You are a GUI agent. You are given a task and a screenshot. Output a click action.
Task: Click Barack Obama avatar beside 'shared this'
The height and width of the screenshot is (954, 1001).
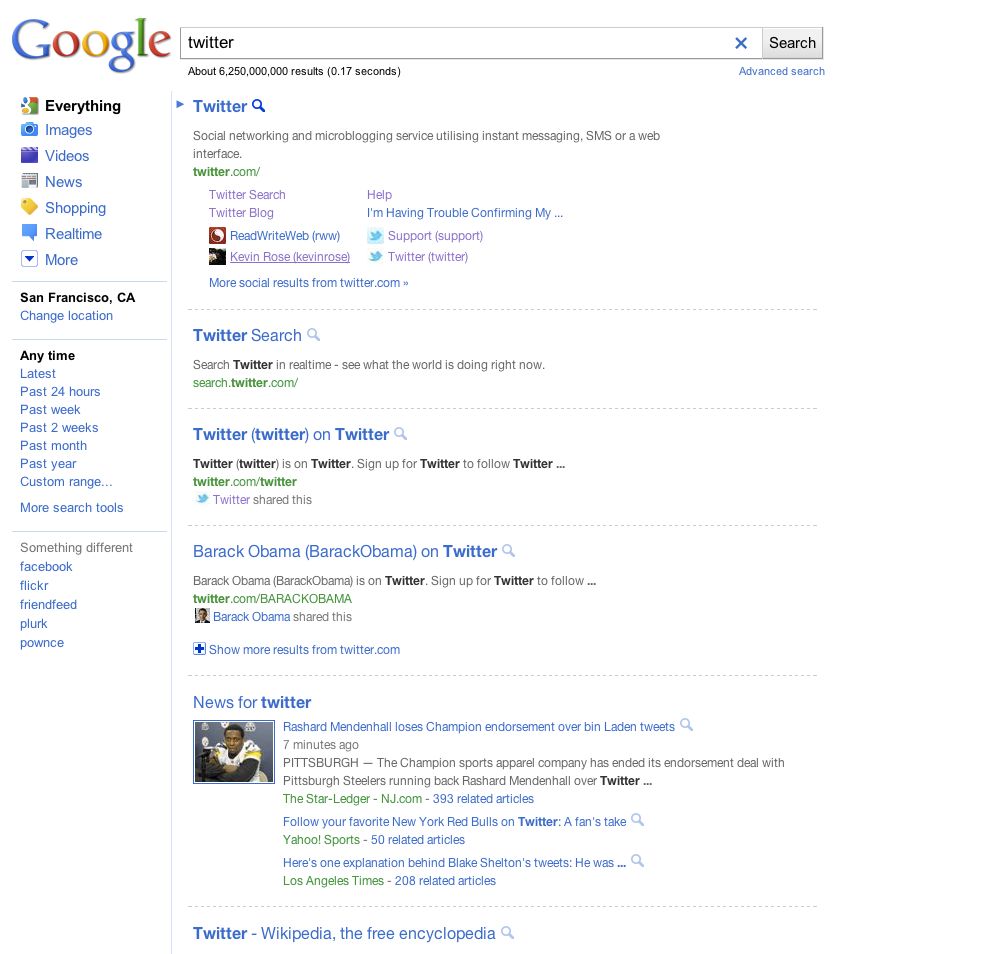coord(202,616)
